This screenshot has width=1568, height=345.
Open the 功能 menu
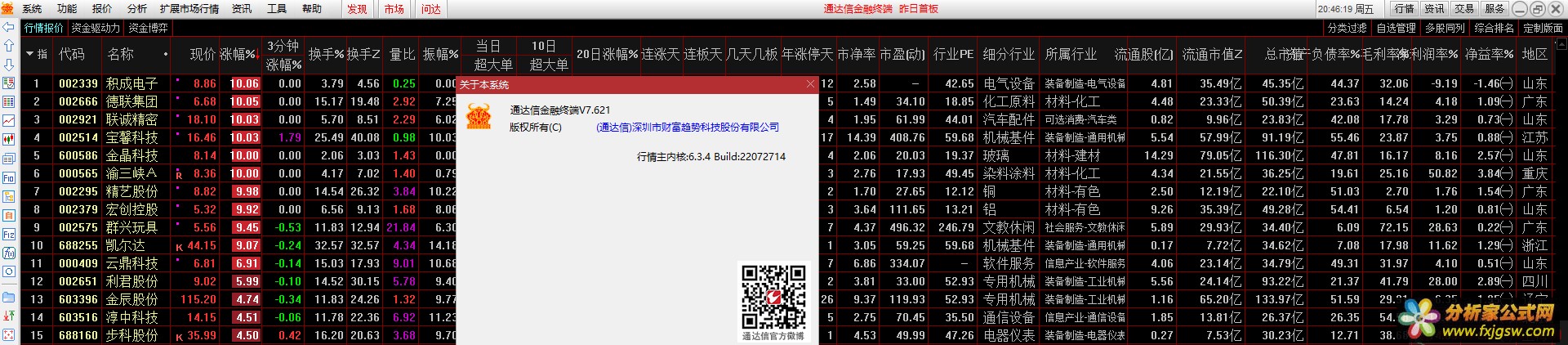(67, 9)
